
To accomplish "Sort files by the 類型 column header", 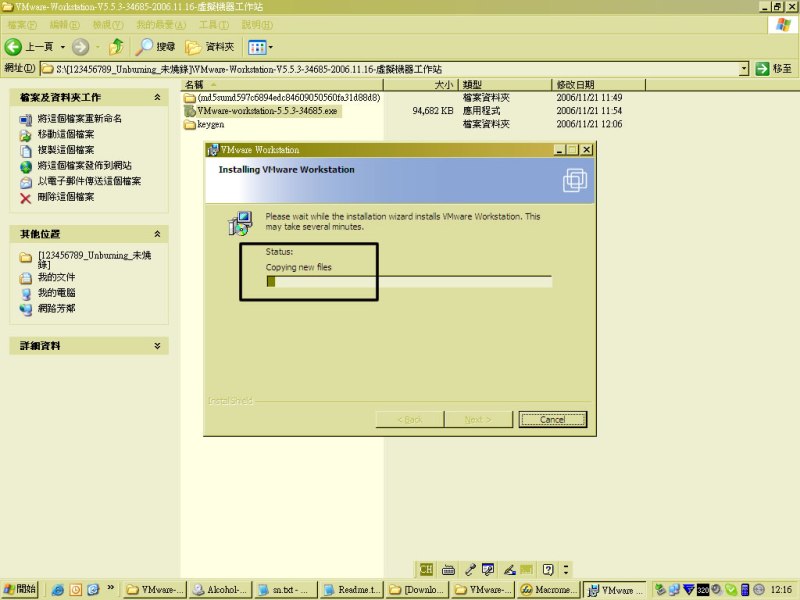I will click(x=506, y=85).
